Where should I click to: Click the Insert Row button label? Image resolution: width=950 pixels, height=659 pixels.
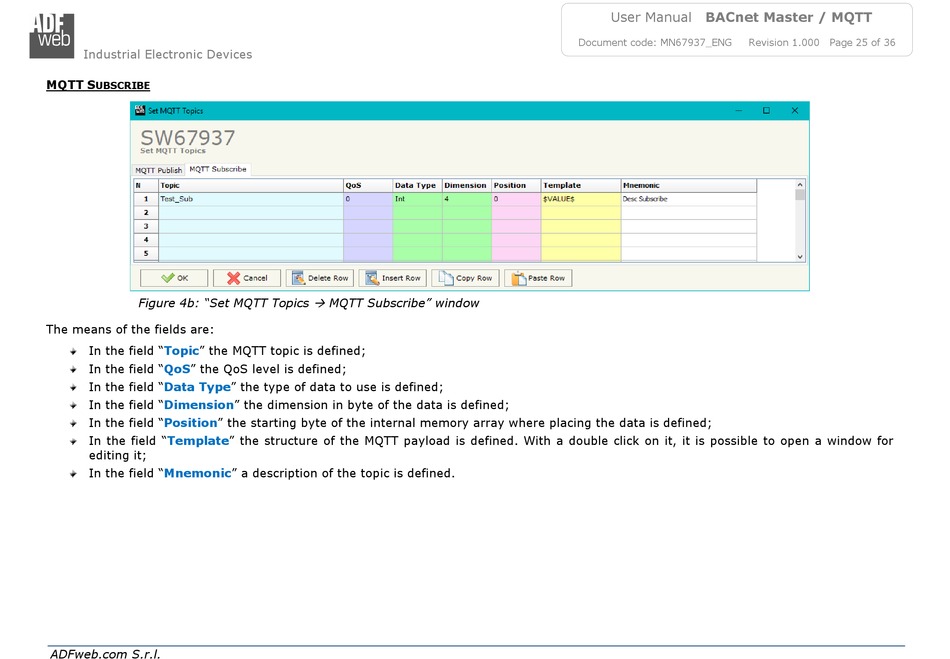(401, 278)
